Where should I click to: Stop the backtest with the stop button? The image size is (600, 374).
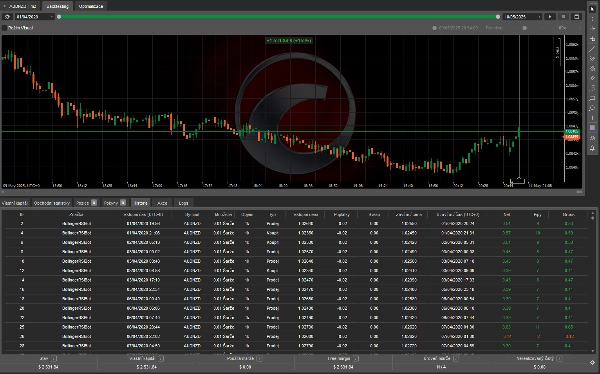[x=563, y=17]
